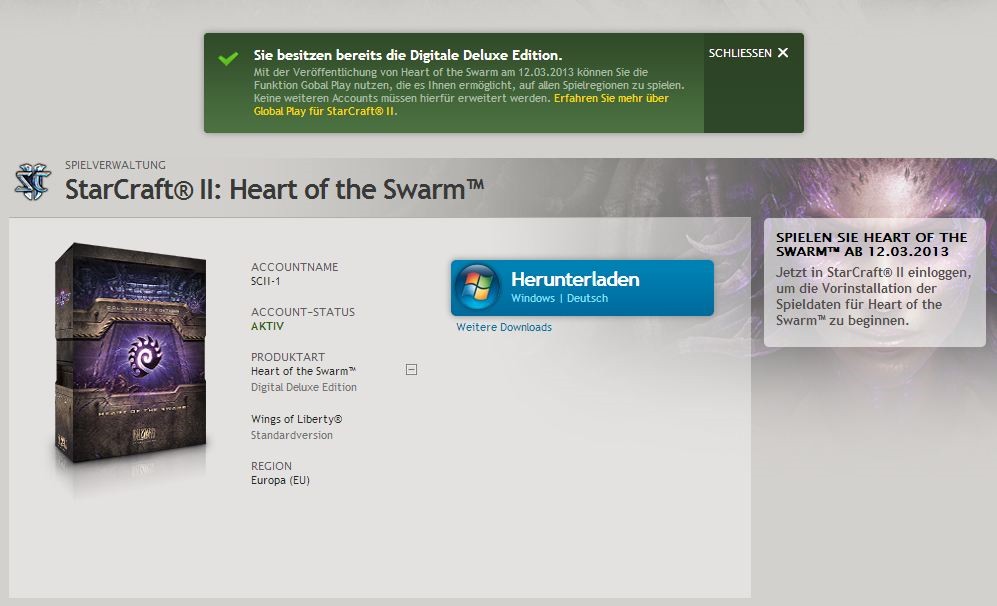This screenshot has height=606, width=997.
Task: Click the account name SCII-1
Action: pos(268,282)
